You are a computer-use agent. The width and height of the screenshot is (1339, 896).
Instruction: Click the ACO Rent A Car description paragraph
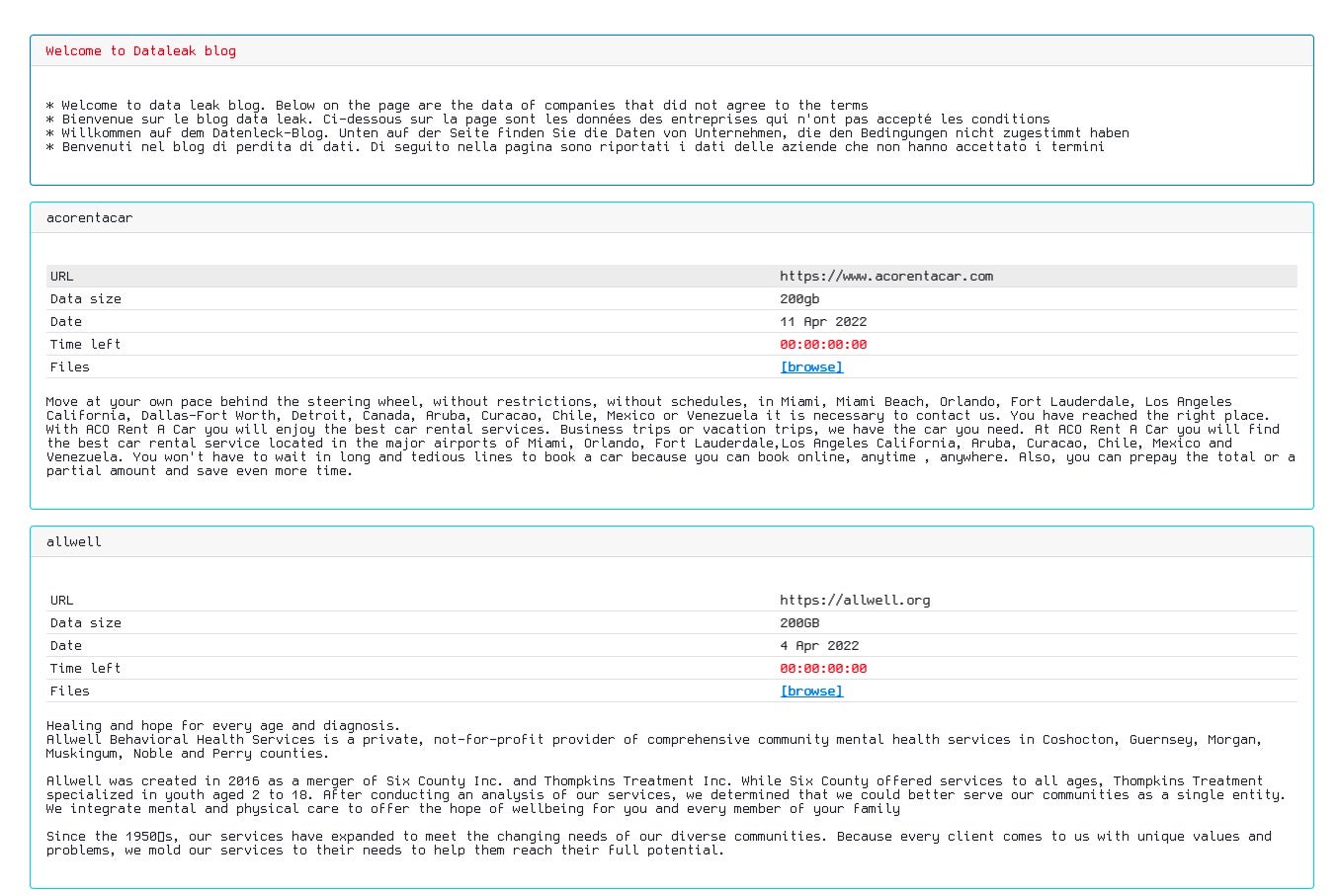point(670,437)
